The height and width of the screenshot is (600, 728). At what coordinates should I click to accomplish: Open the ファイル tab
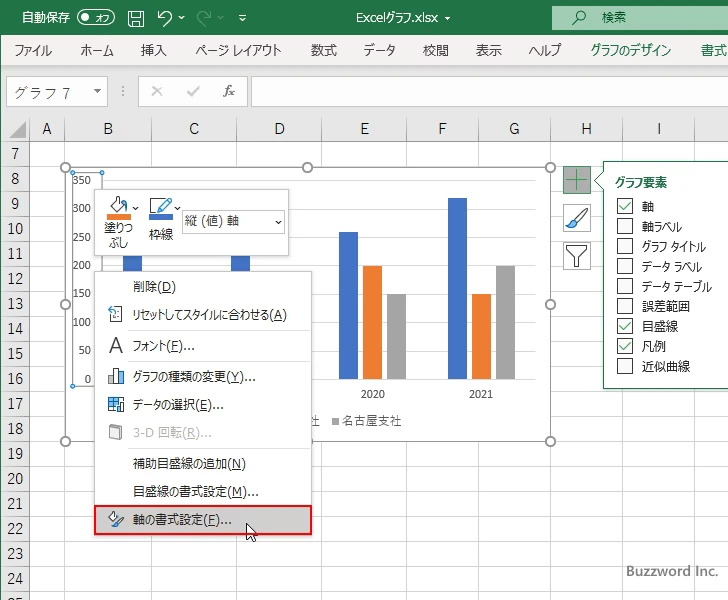pos(33,50)
